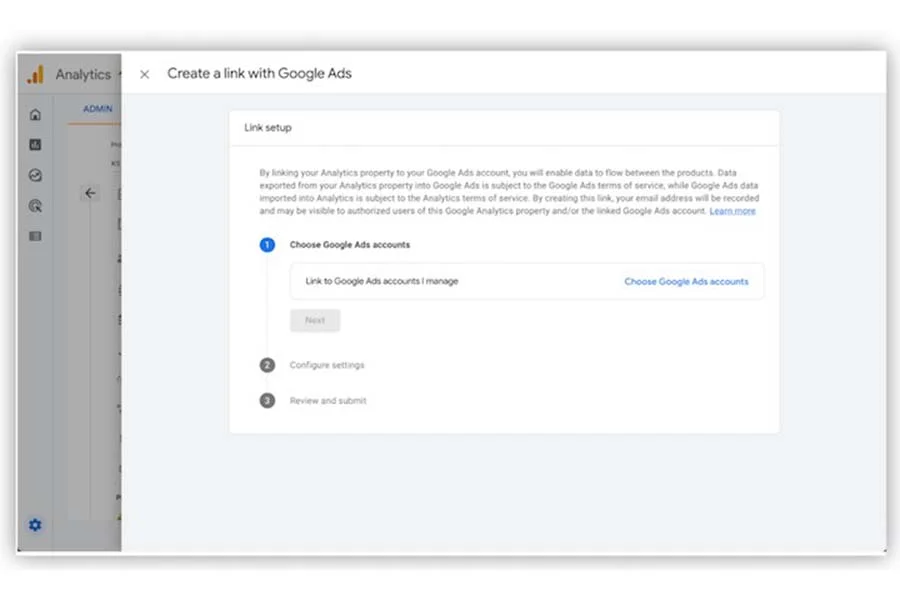Select step 3 Review and submit
Viewport: 900px width, 600px height.
[328, 401]
